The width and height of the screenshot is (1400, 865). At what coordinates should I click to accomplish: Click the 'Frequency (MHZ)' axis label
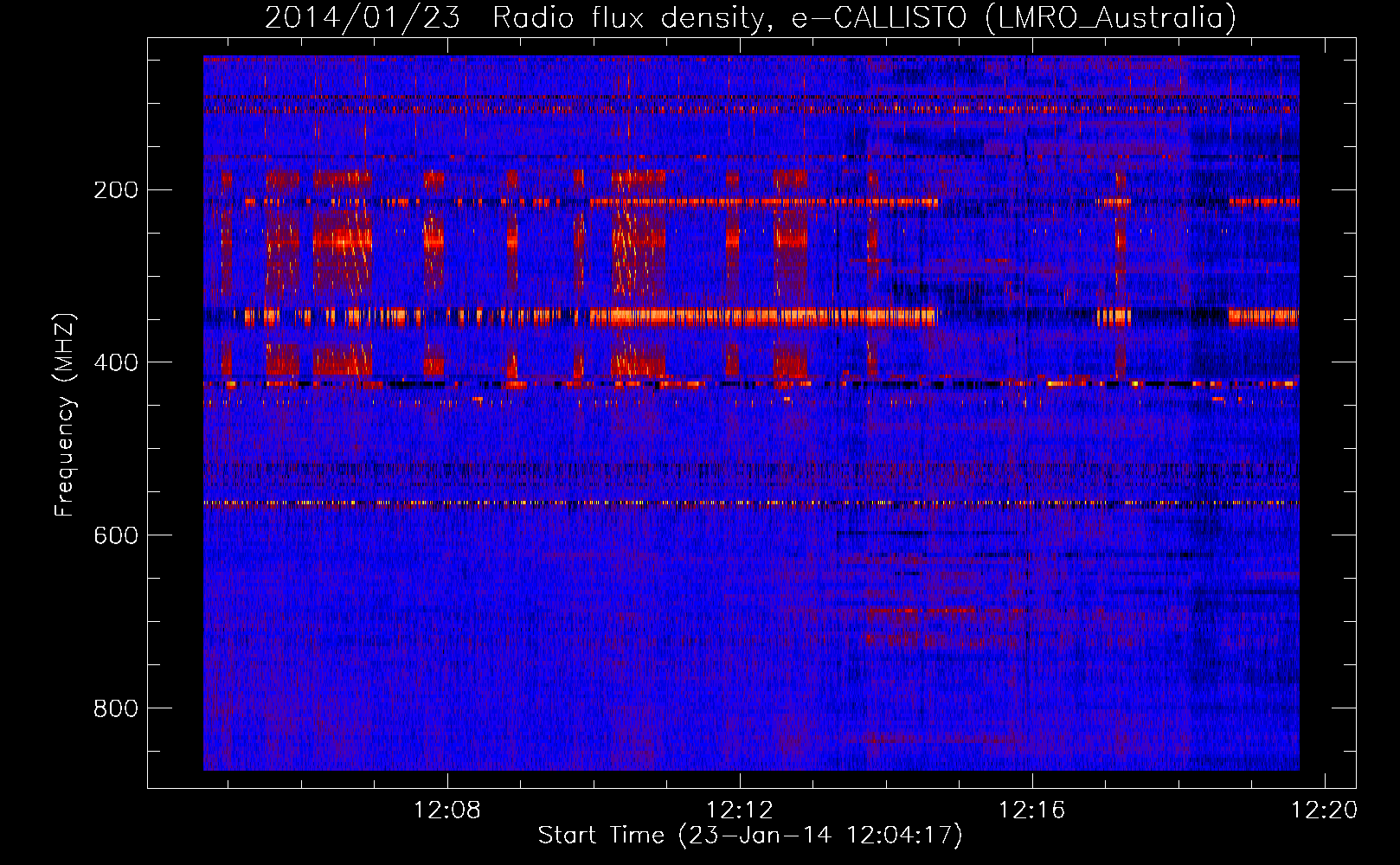click(65, 414)
